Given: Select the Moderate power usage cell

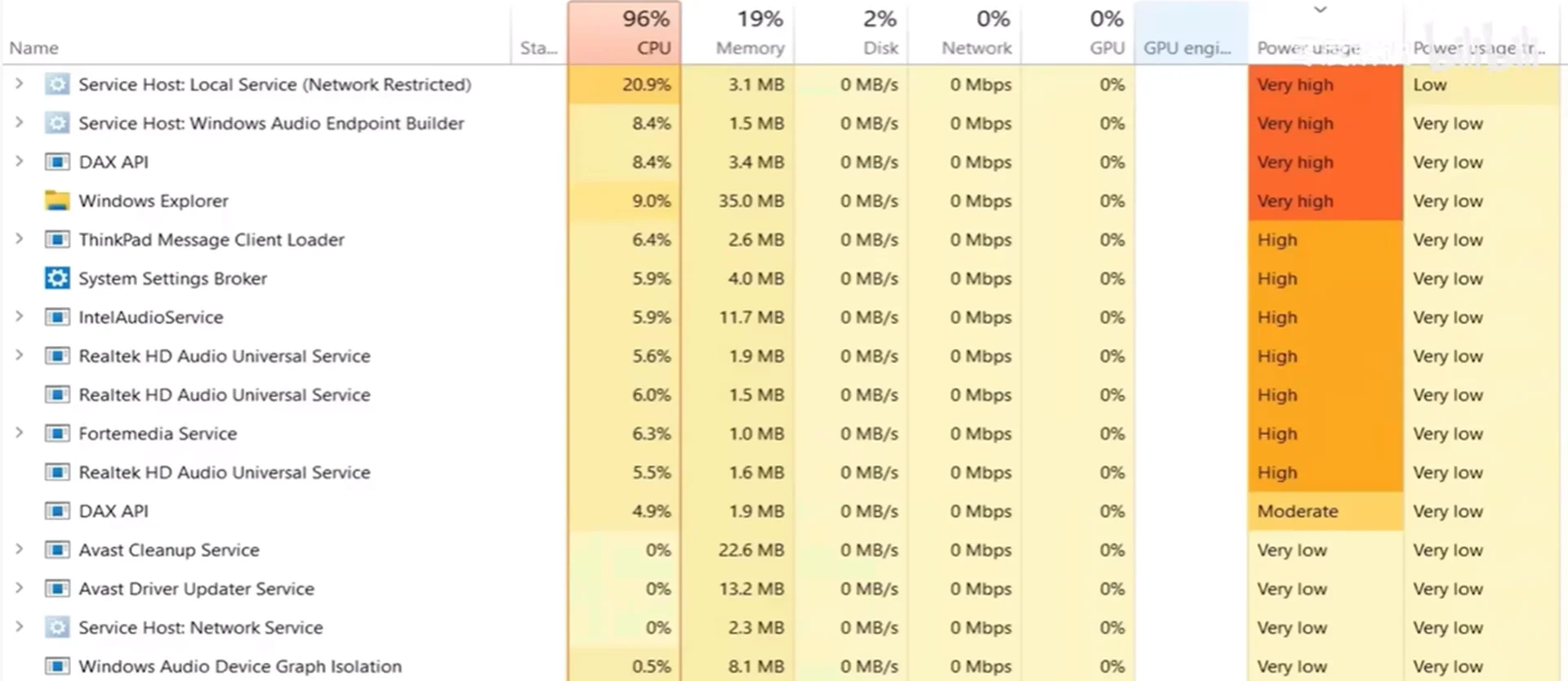Looking at the screenshot, I should (x=1324, y=511).
